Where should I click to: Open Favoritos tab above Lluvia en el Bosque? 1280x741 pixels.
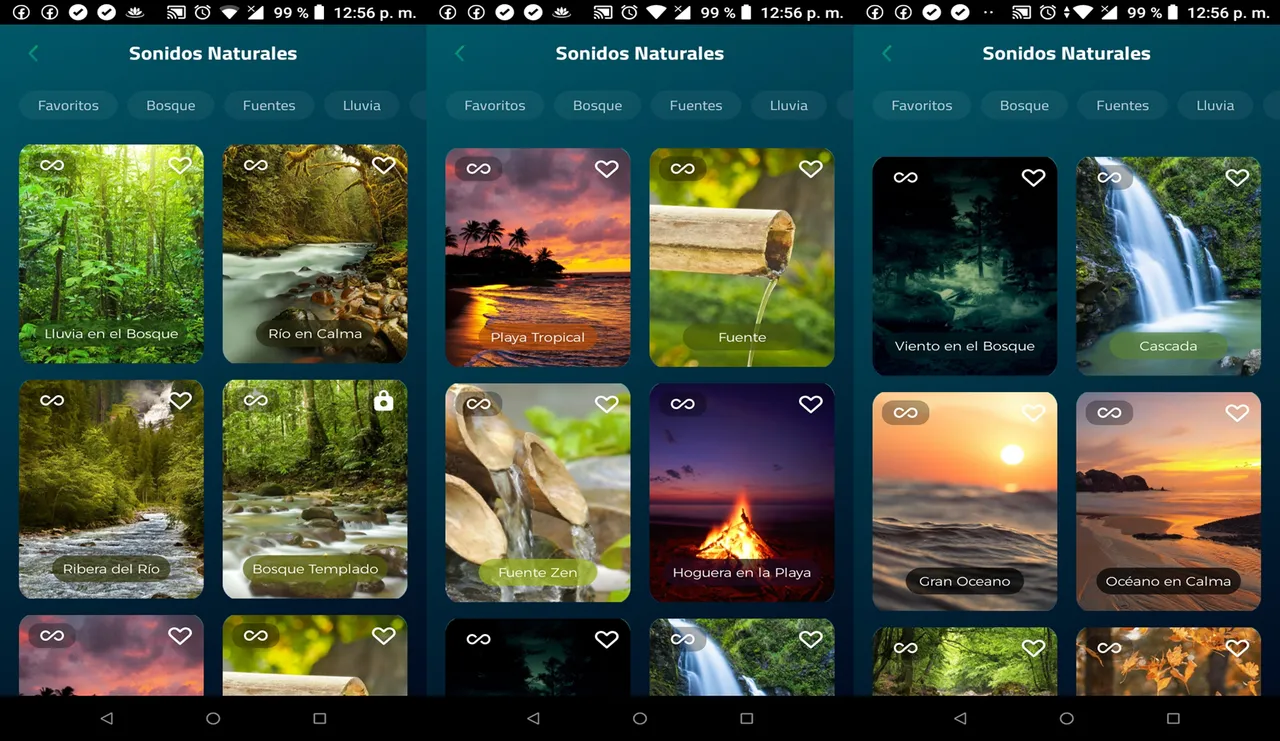pos(68,105)
